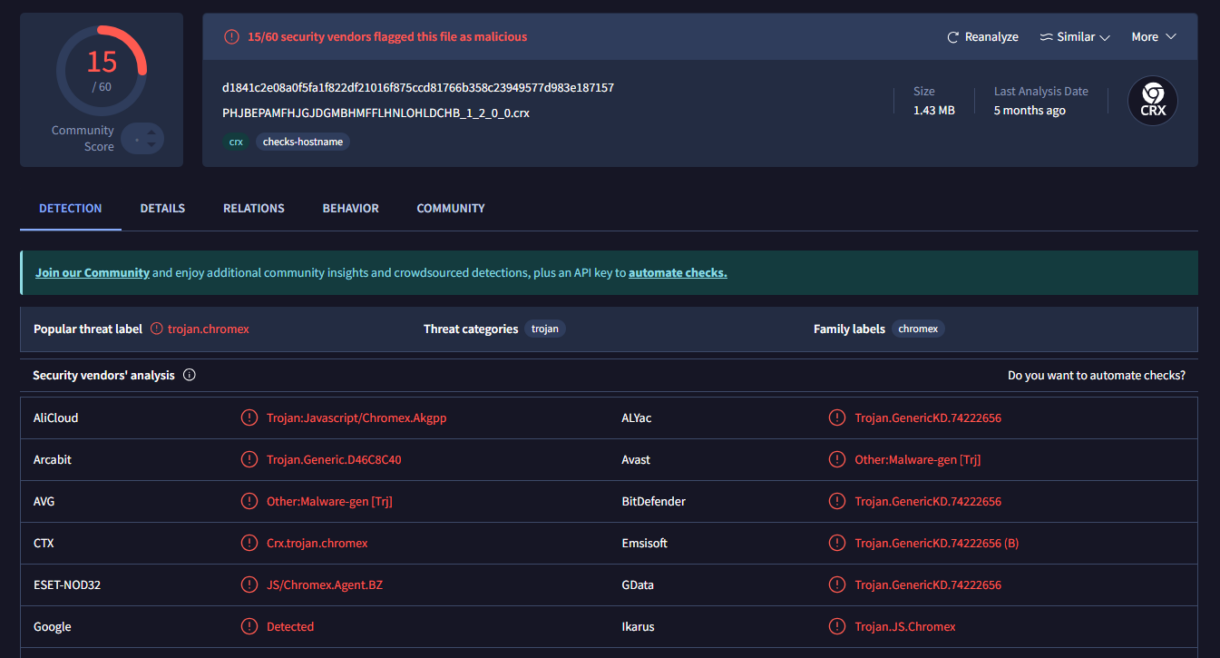Click the warning icon beside Google's Detected result

click(249, 626)
